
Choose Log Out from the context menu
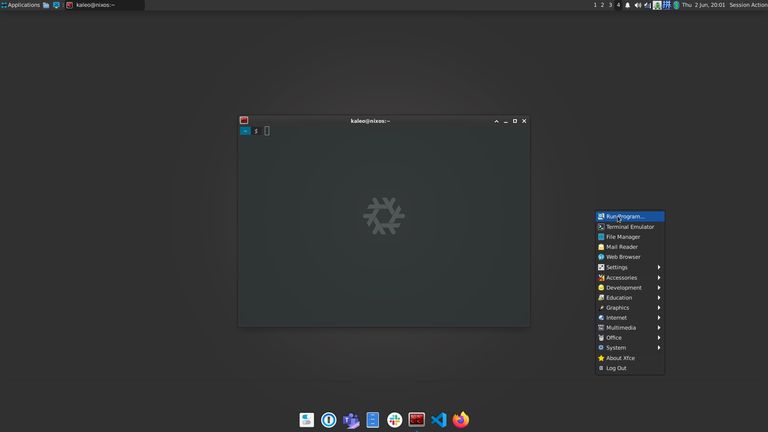click(630, 368)
